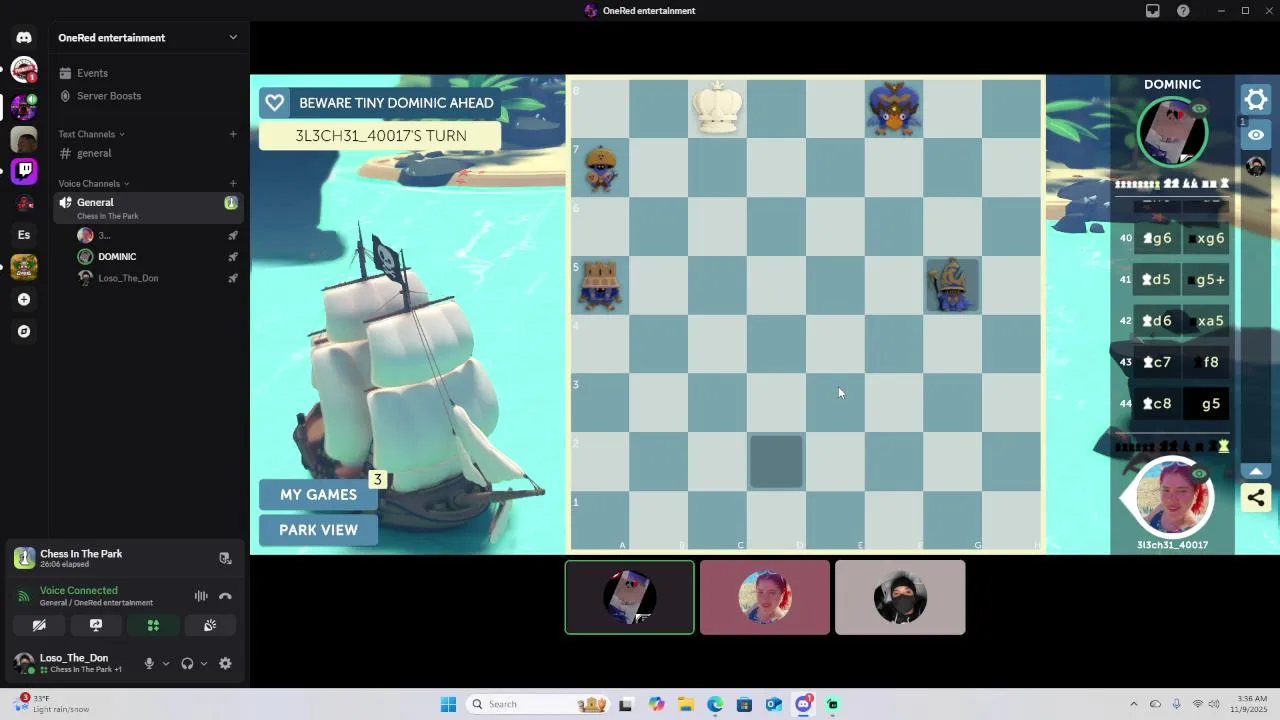
Task: Select the black king piece on f8
Action: pos(894,107)
